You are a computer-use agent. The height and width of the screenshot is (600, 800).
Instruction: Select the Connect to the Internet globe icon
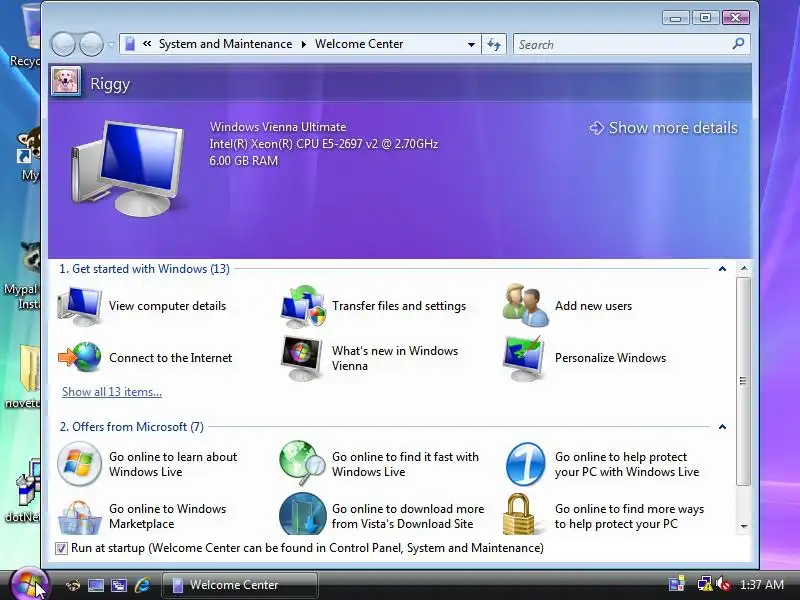(x=80, y=357)
